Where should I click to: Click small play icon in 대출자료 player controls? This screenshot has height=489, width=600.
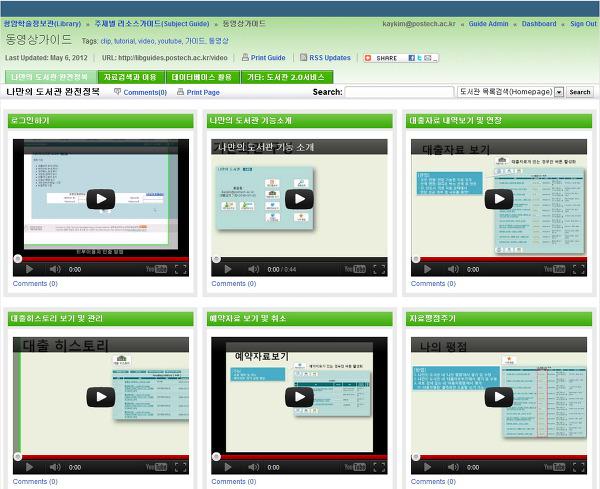click(x=427, y=269)
